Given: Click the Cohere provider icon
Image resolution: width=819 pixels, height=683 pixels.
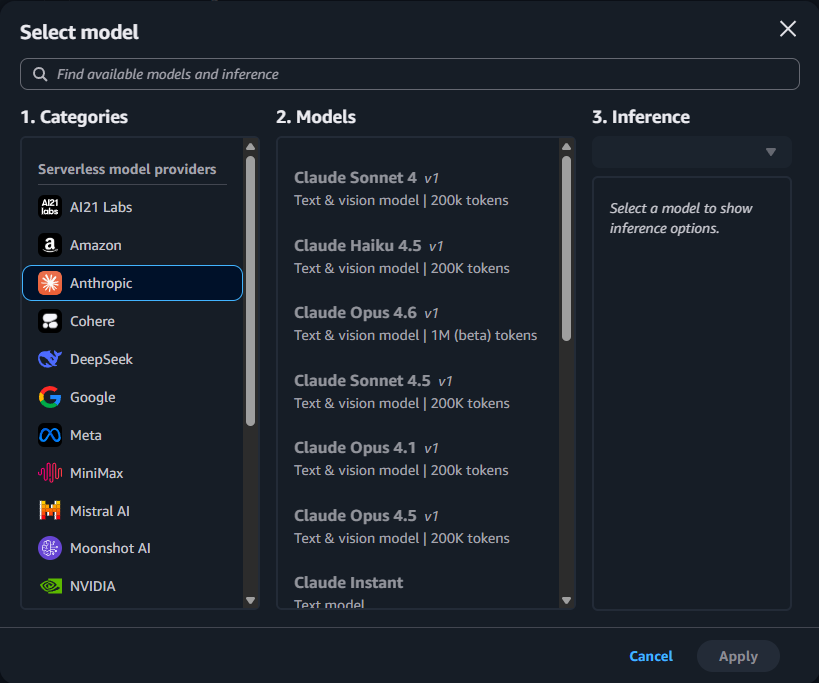Looking at the screenshot, I should (50, 321).
